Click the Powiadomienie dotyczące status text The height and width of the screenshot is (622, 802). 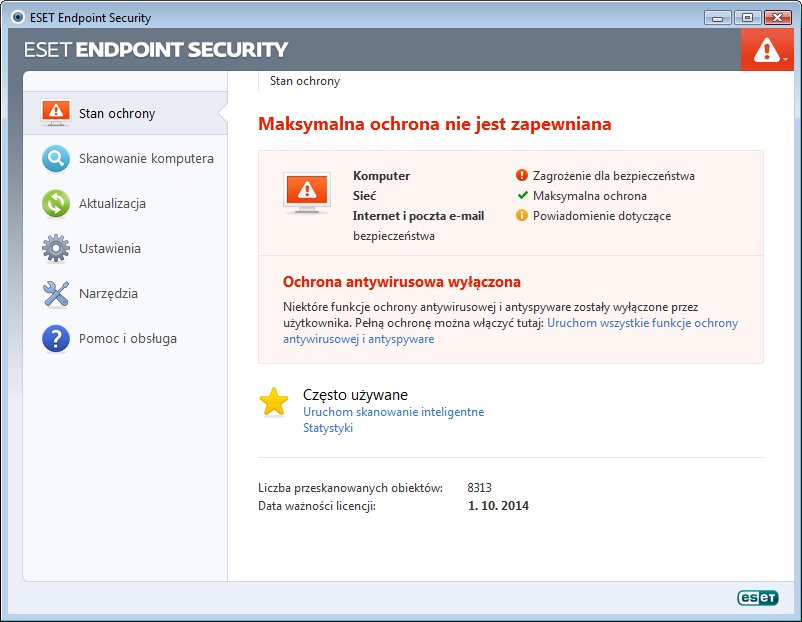602,216
